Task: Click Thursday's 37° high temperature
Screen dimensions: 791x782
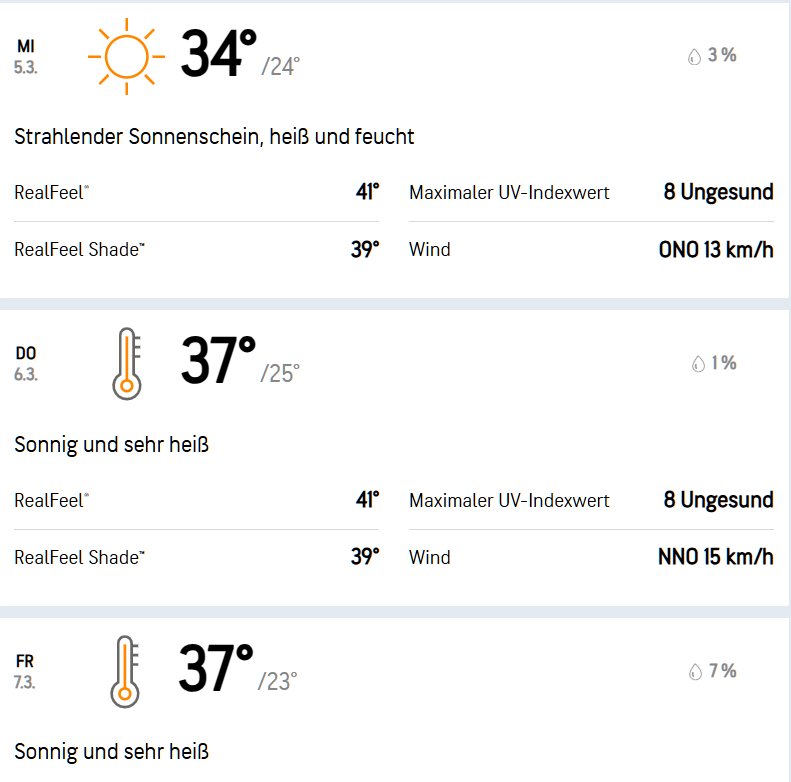Action: point(218,362)
